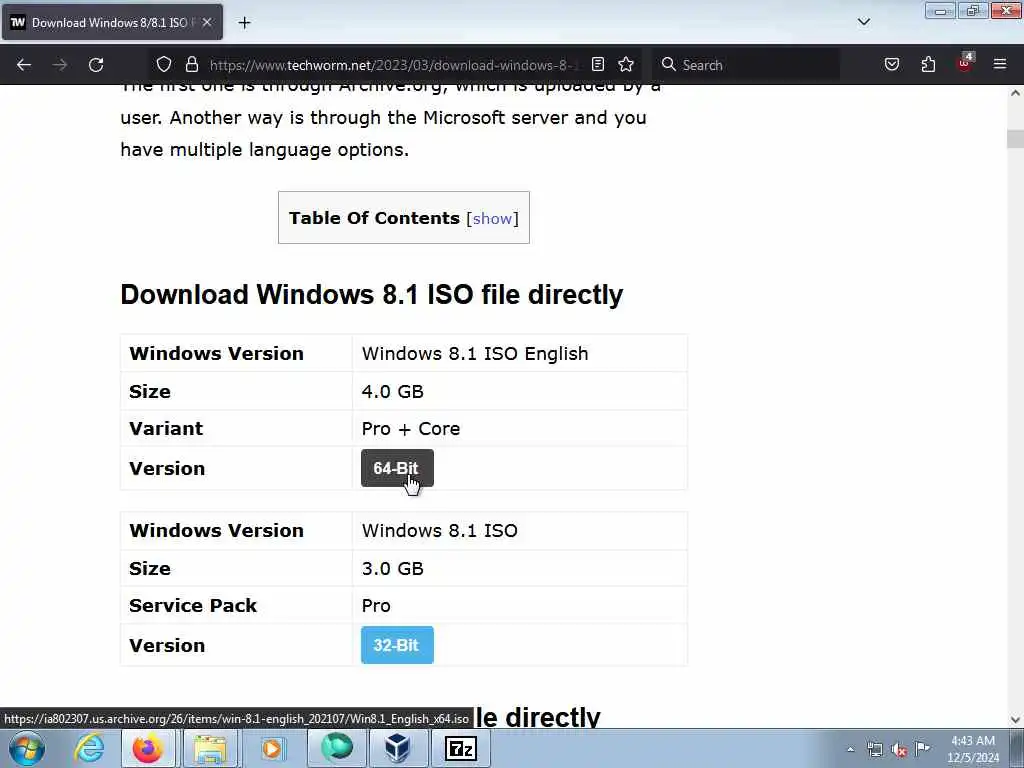Show hidden system tray icons
Screen dimensions: 1024x768
(850, 749)
